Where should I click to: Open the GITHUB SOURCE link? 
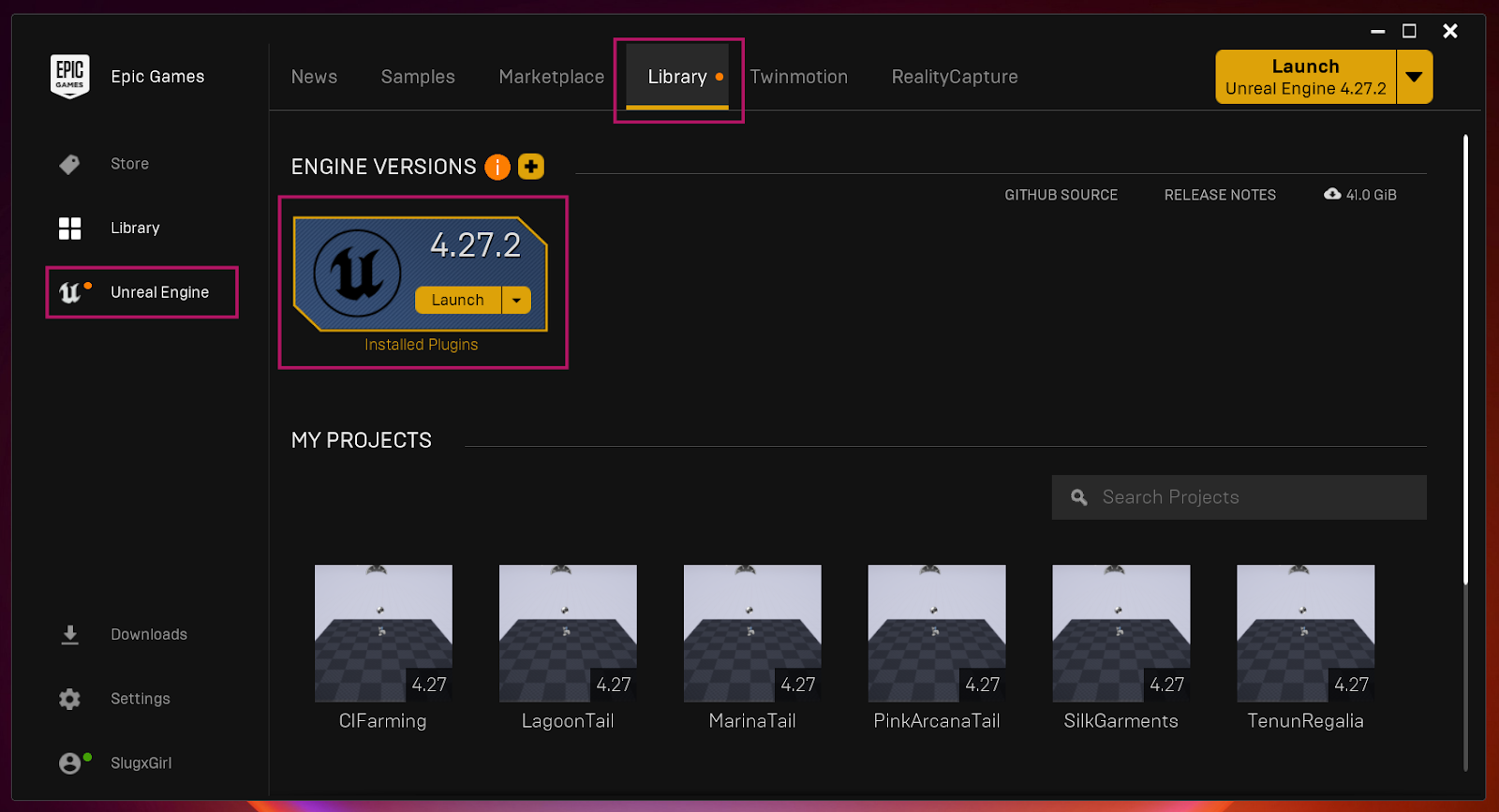point(1061,195)
